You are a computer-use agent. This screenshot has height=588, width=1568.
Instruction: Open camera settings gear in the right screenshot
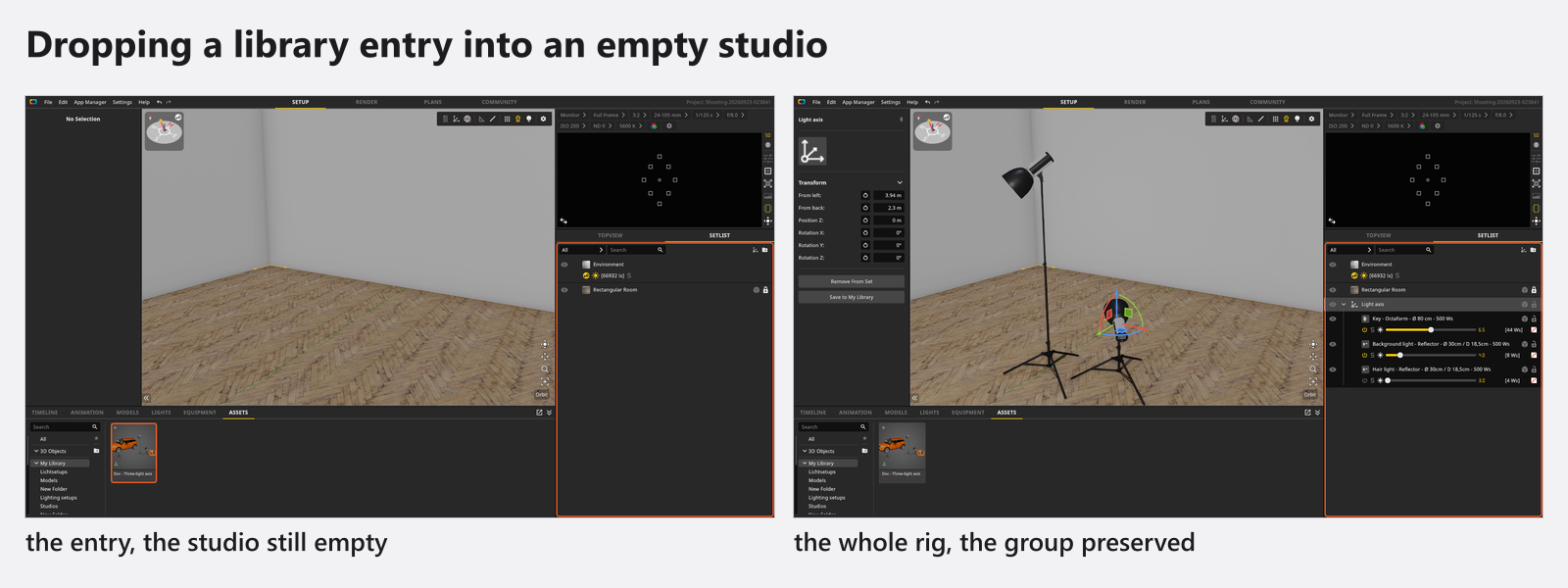[1438, 126]
